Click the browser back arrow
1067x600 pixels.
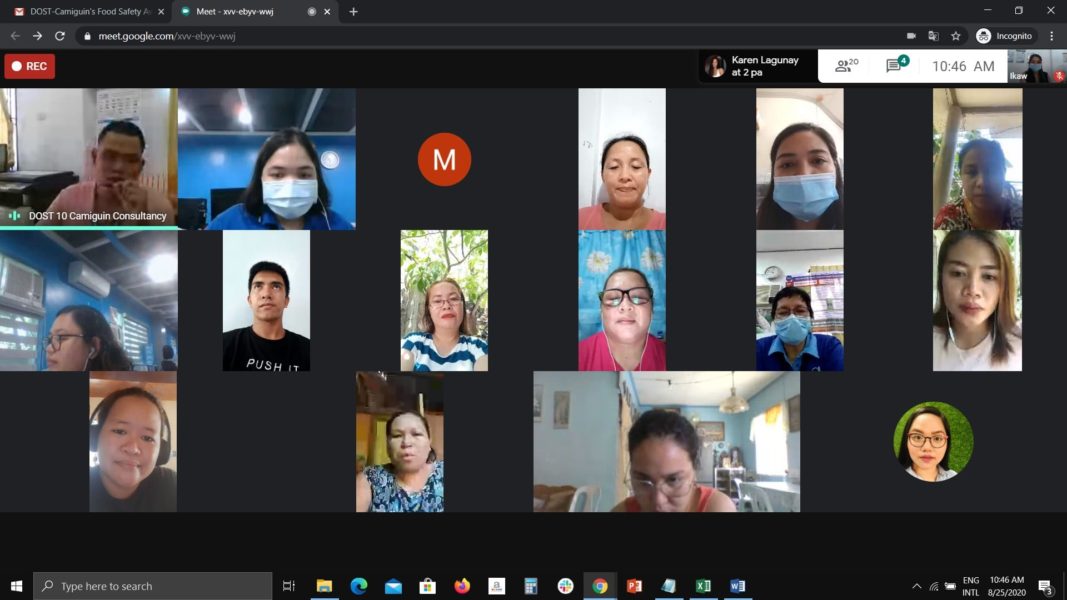tap(15, 36)
